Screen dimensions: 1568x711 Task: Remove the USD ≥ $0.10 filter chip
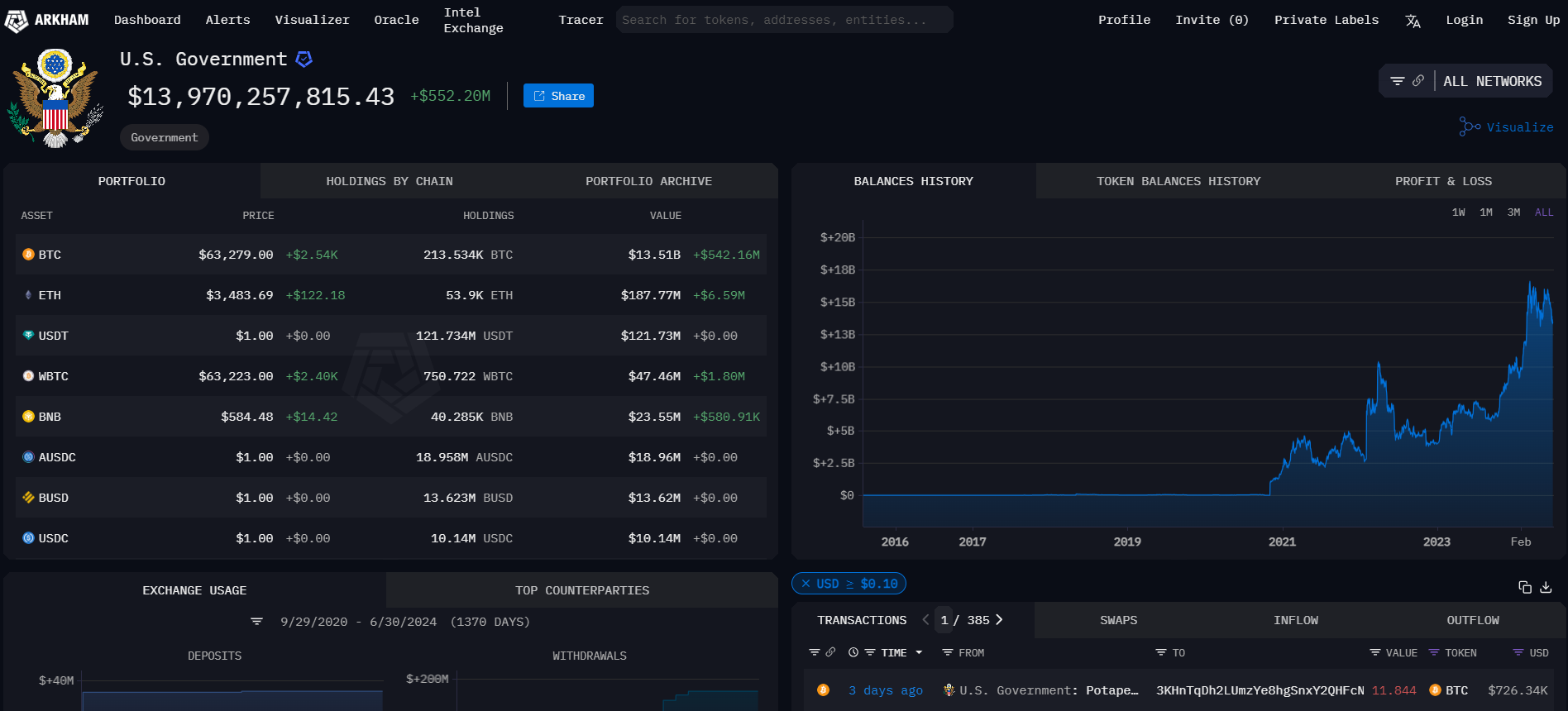click(x=806, y=584)
